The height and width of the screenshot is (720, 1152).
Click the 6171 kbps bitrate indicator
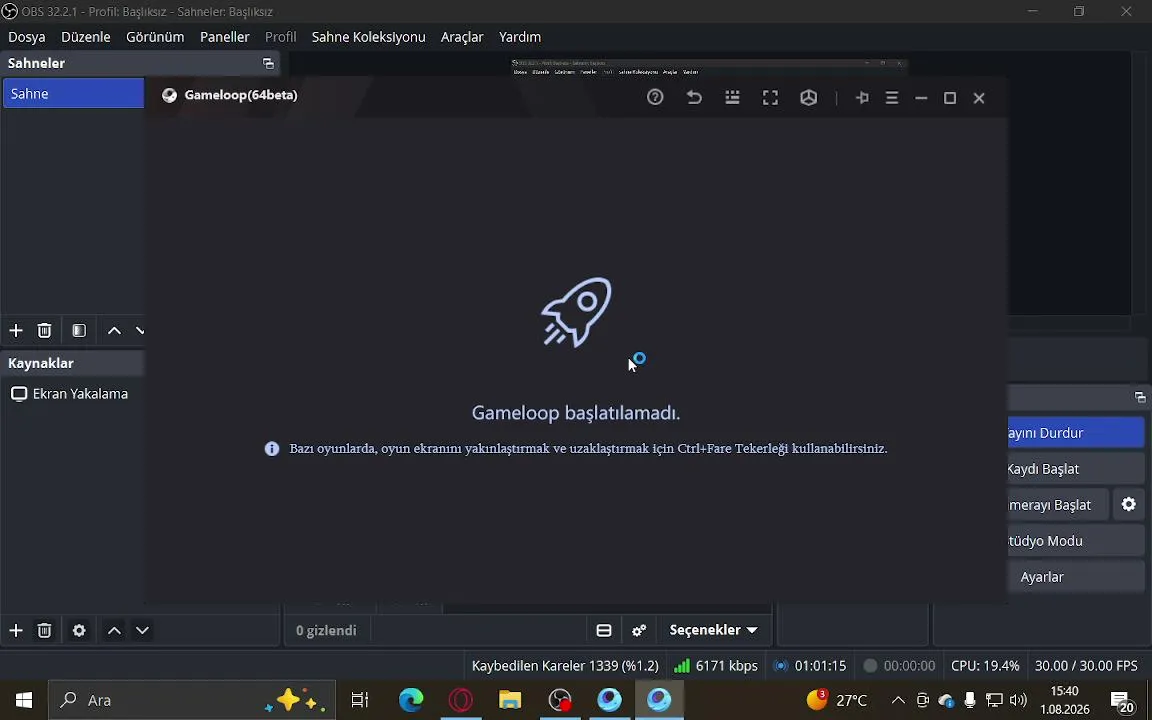[x=716, y=666]
